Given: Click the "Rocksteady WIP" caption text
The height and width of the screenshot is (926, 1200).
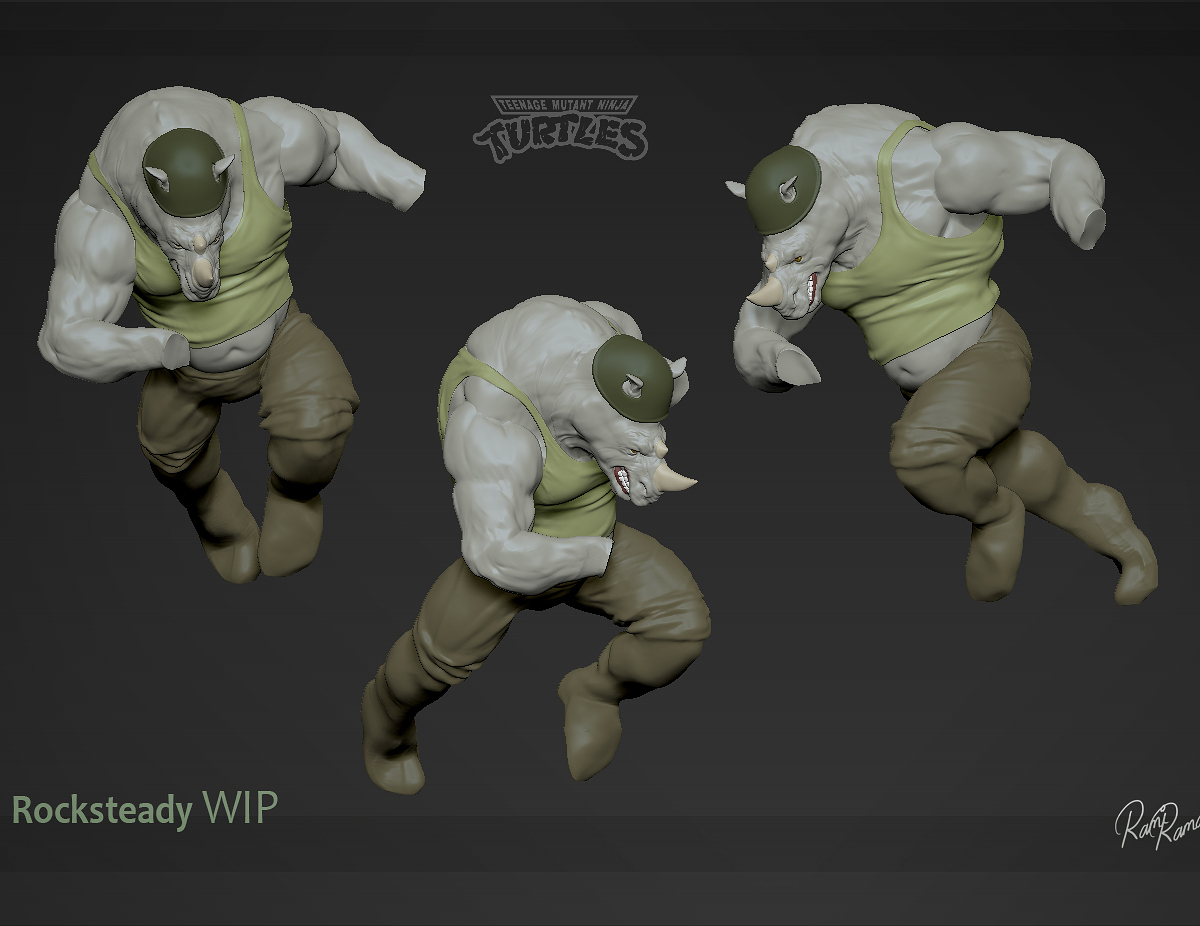Looking at the screenshot, I should [x=144, y=808].
